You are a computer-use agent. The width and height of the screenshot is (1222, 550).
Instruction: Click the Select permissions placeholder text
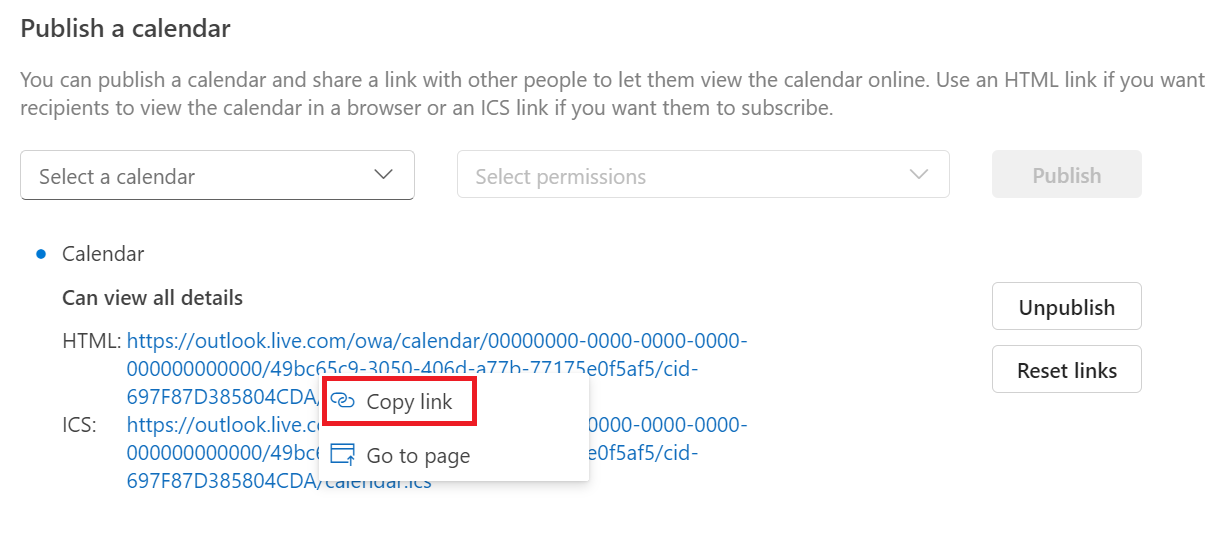coord(560,177)
